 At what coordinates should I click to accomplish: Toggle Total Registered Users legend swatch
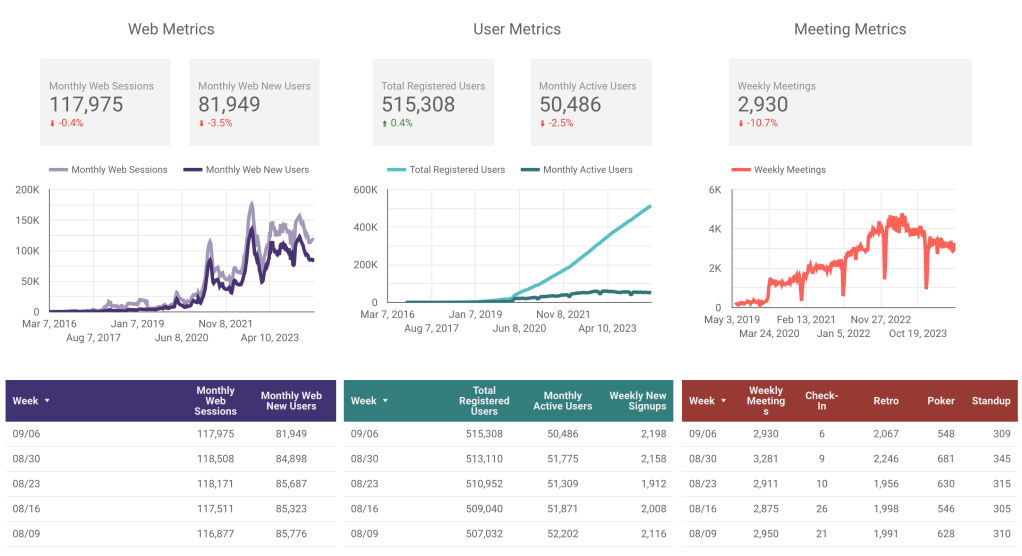[396, 170]
